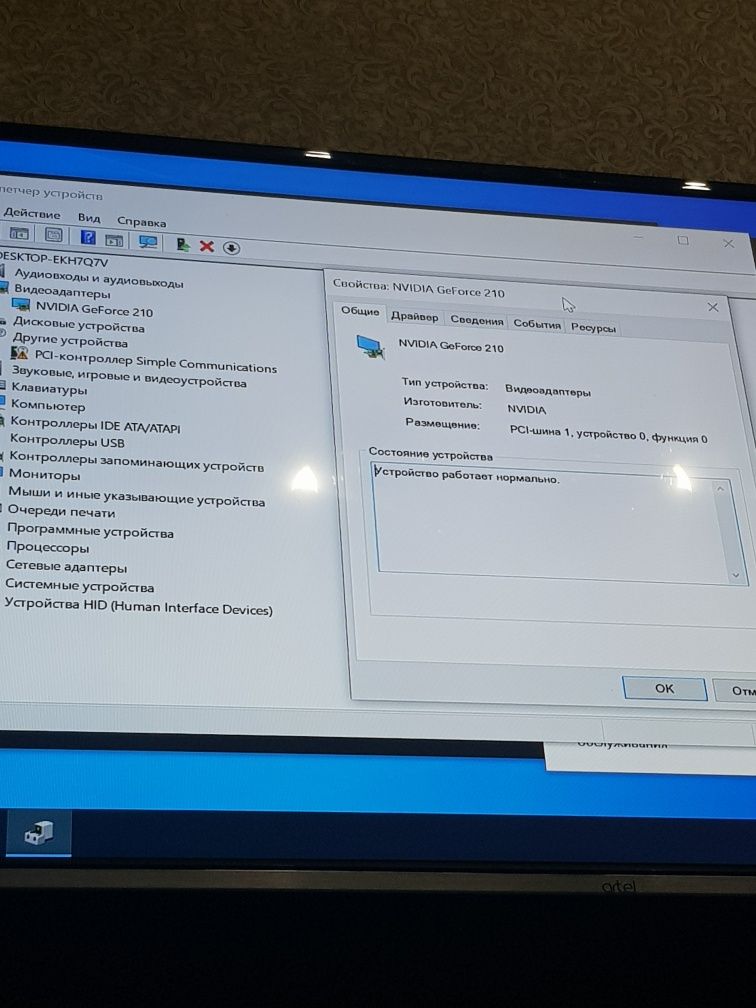Switch to the Ресурсы tab

pyautogui.click(x=593, y=328)
